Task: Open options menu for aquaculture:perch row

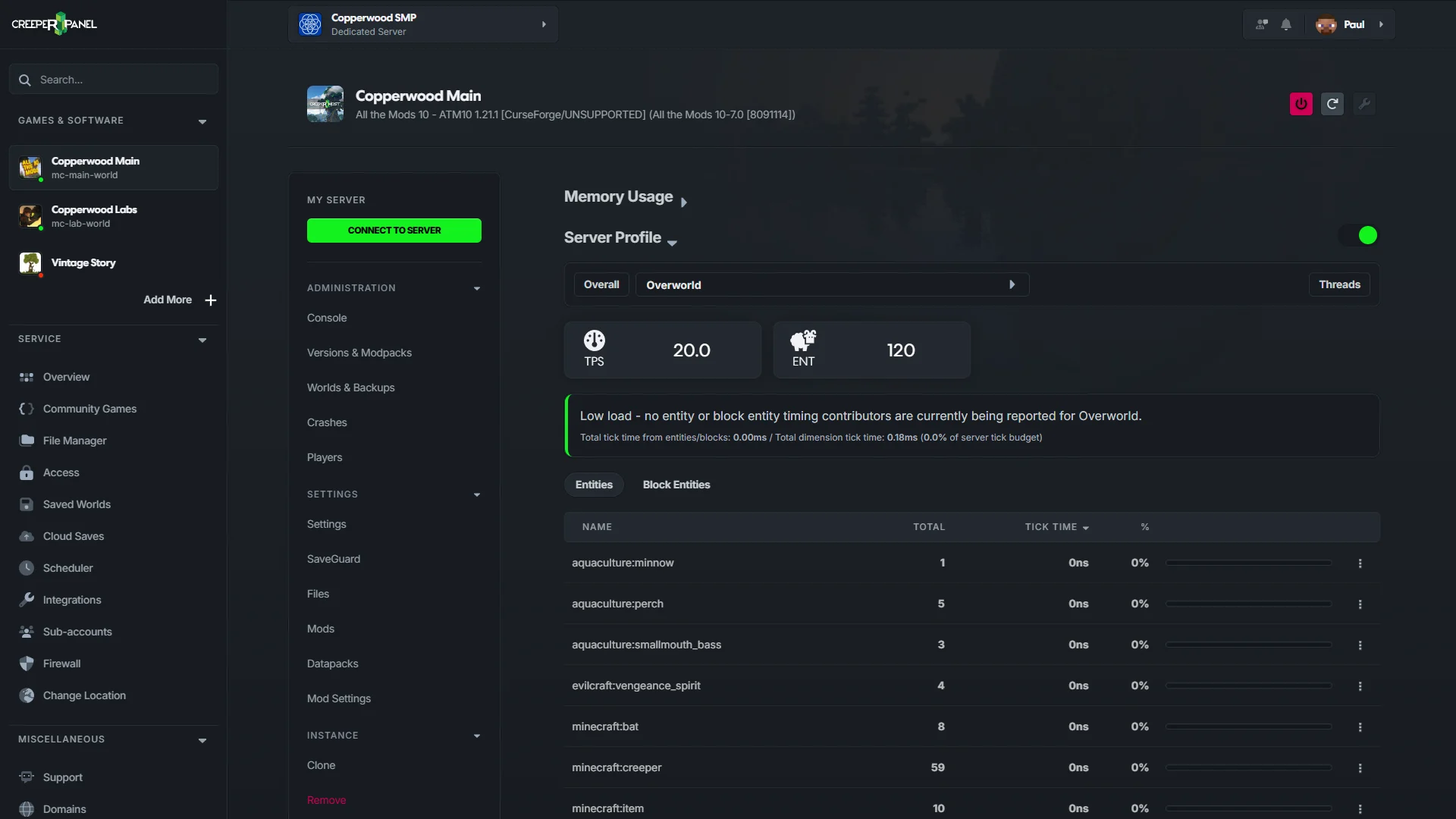Action: tap(1360, 604)
